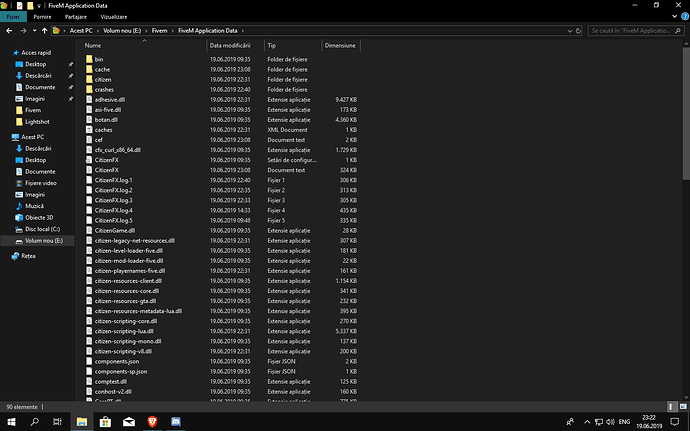690x431 pixels.
Task: Expand the ribbon with the chevron
Action: point(675,16)
